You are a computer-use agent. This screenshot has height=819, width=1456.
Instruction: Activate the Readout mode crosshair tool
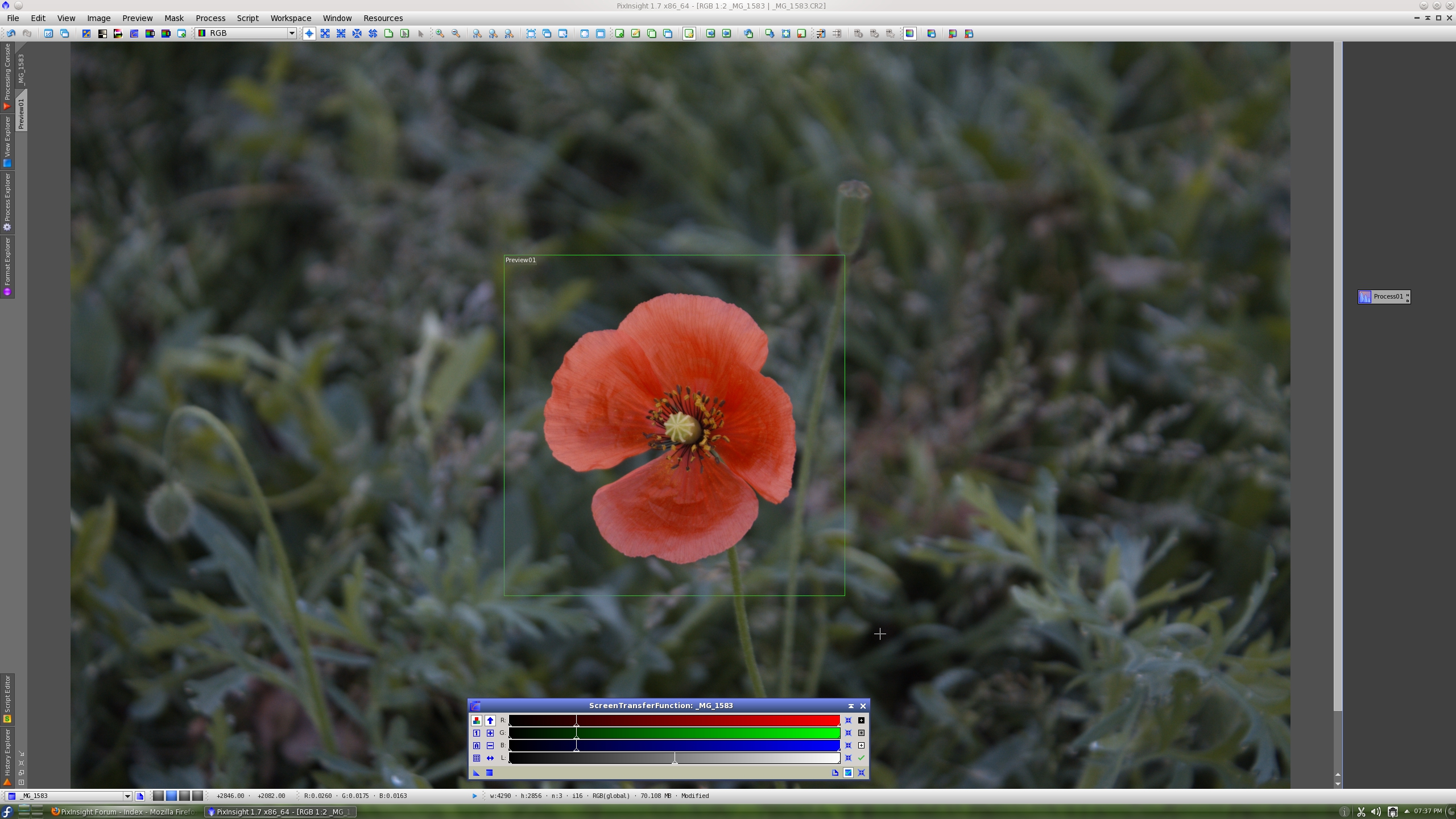pos(309,34)
